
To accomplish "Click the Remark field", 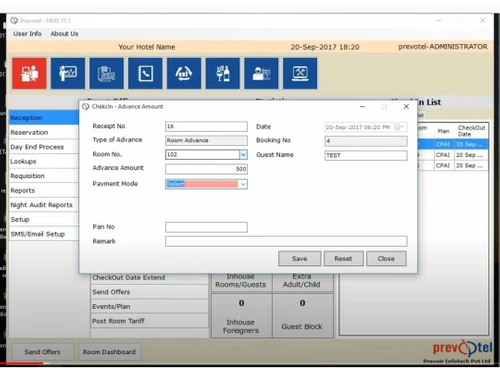I will 286,241.
